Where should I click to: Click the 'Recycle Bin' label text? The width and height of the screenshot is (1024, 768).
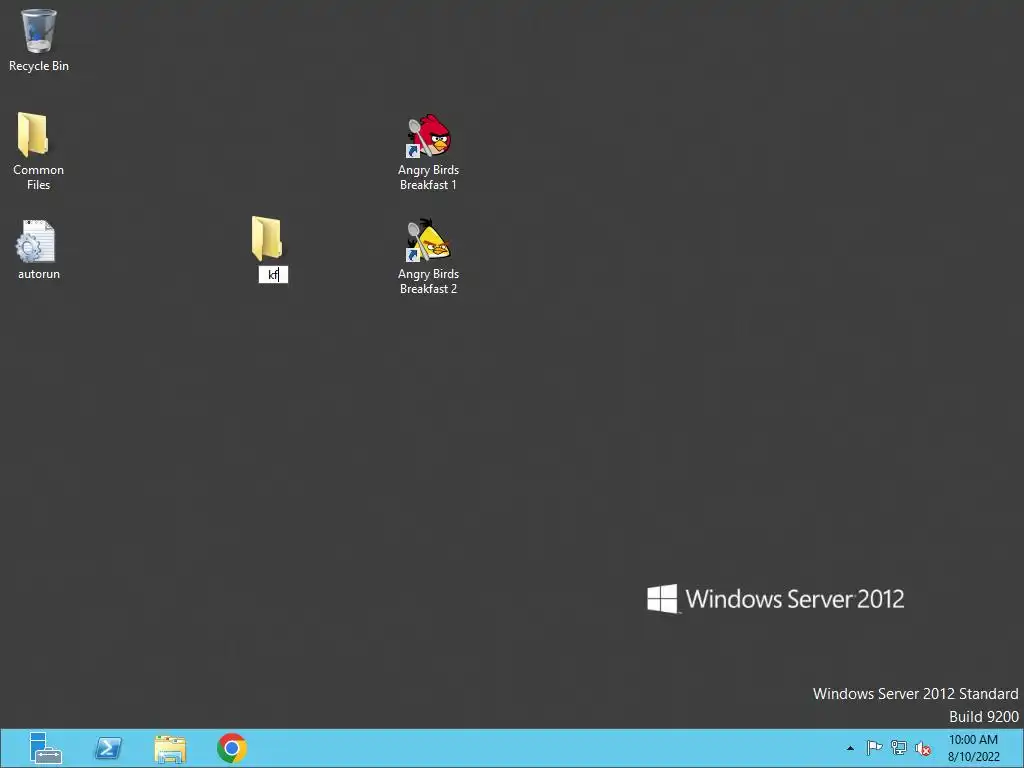click(39, 66)
